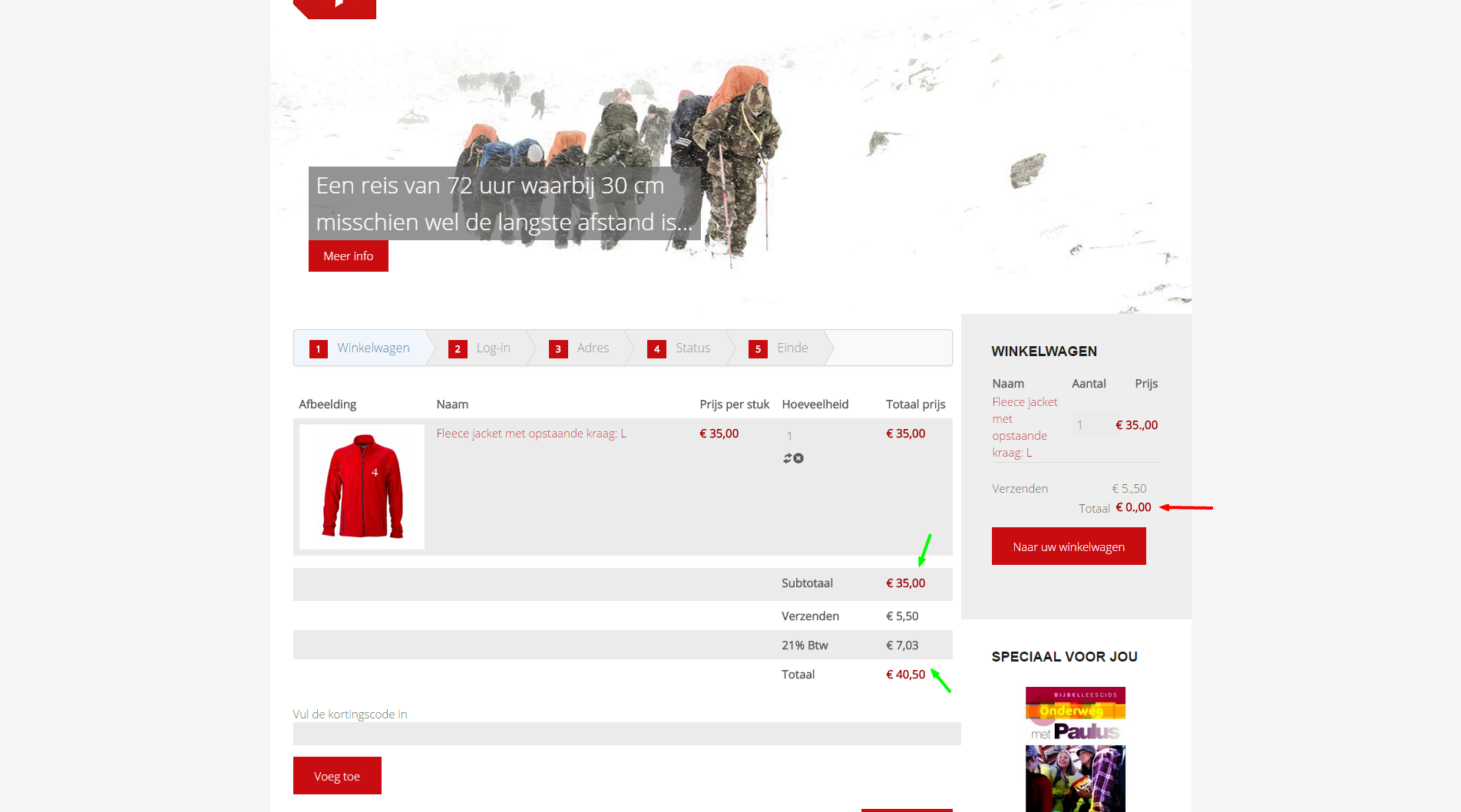Click the Verzenden cost € 5,50 in the table
This screenshot has width=1461, height=812.
click(x=902, y=616)
